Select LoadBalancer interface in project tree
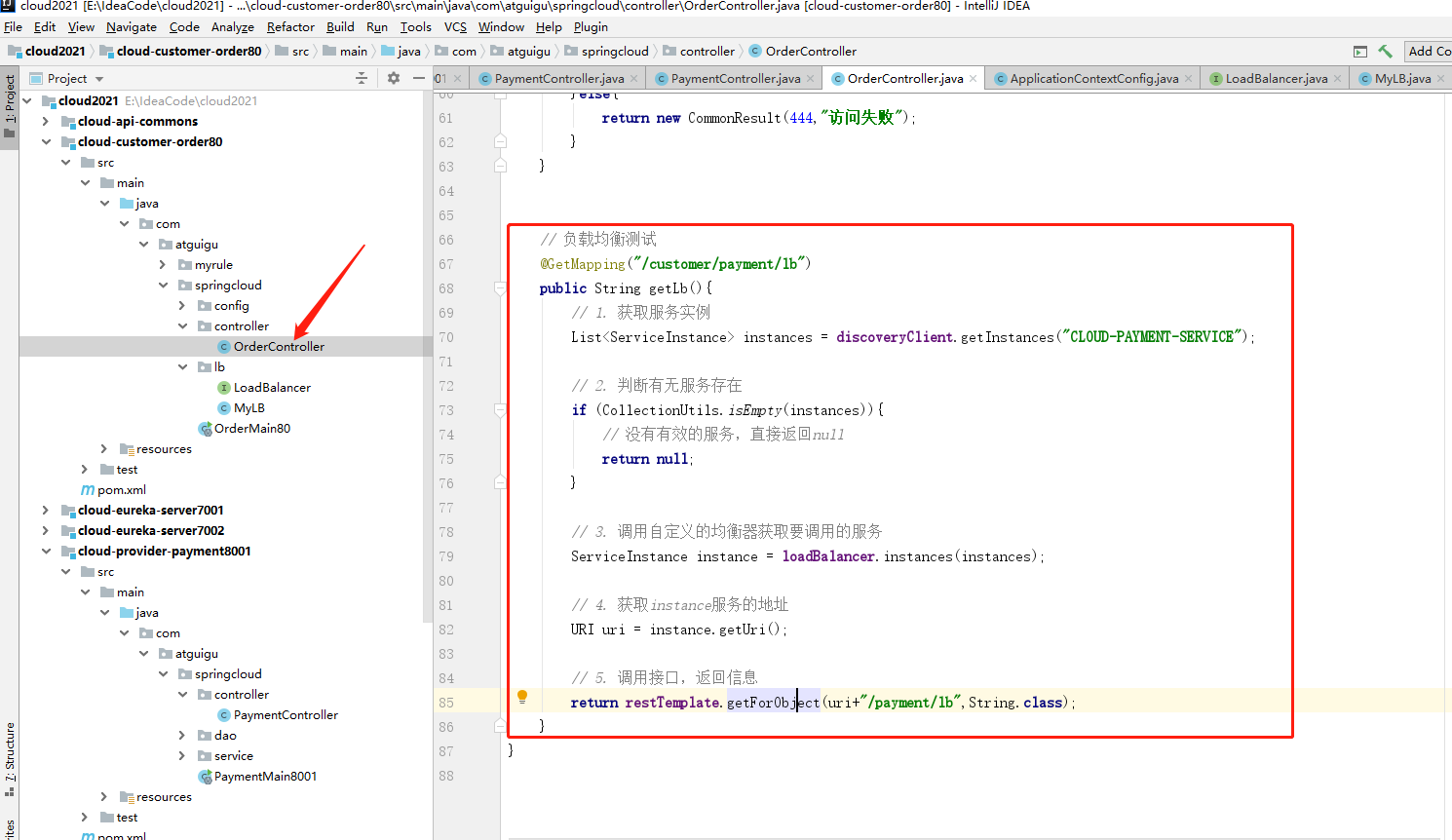The height and width of the screenshot is (840, 1452). click(272, 388)
